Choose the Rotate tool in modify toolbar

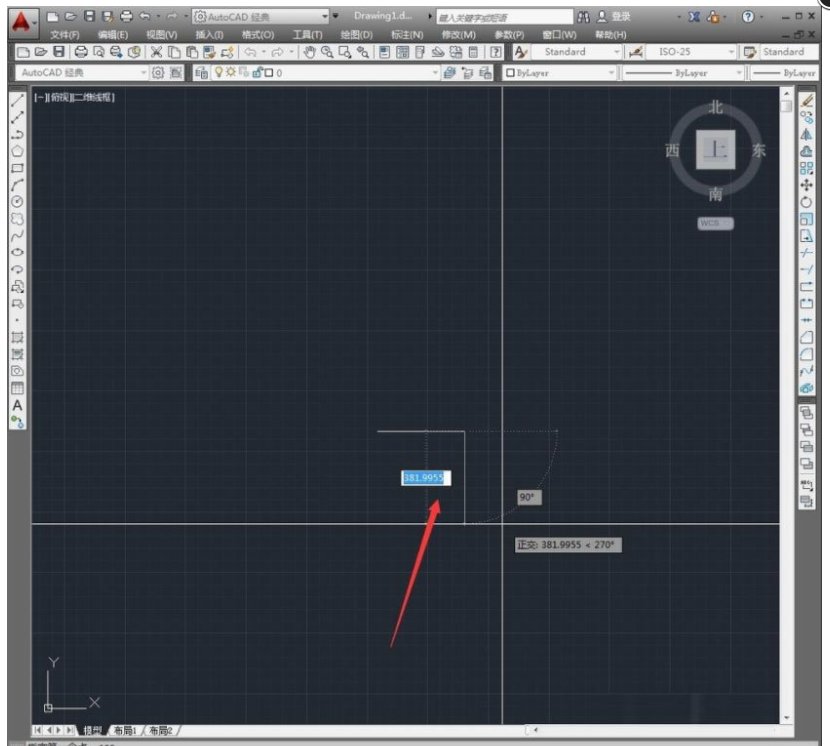click(x=807, y=202)
